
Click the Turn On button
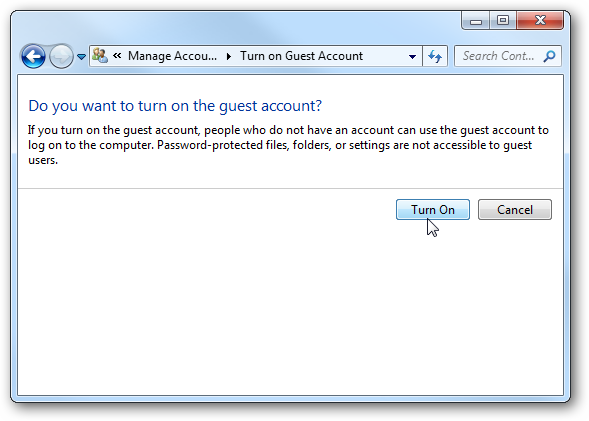click(433, 210)
